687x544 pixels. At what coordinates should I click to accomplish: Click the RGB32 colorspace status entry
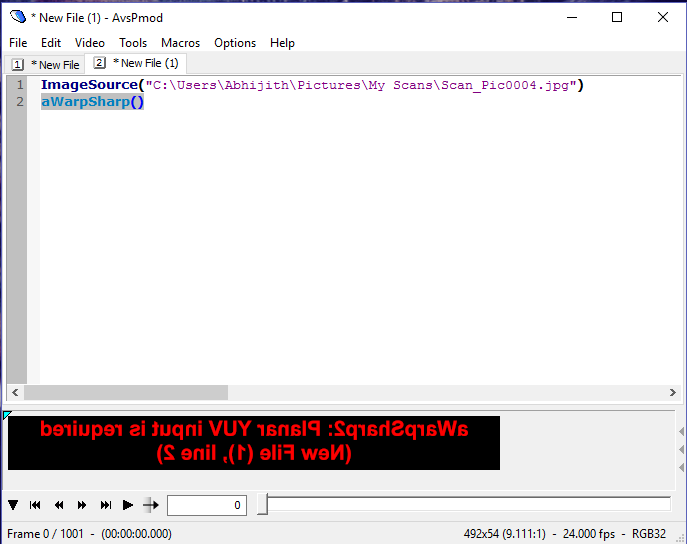(649, 534)
